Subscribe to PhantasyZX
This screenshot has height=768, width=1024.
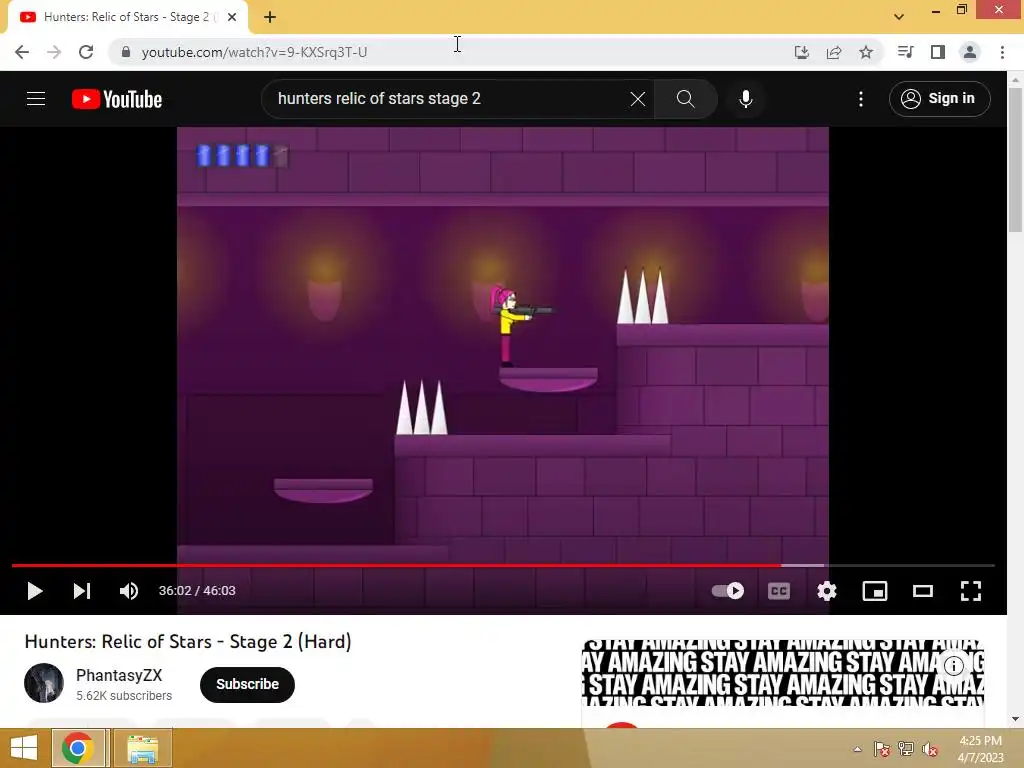[x=248, y=684]
